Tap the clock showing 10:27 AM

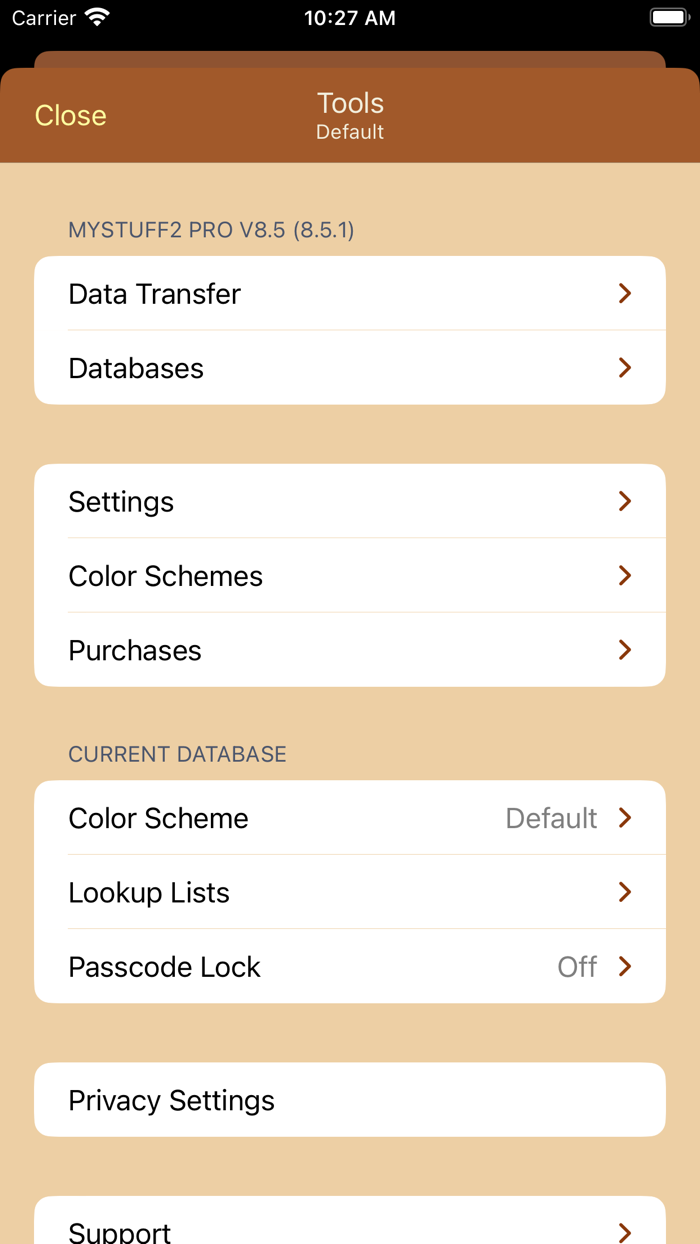350,17
